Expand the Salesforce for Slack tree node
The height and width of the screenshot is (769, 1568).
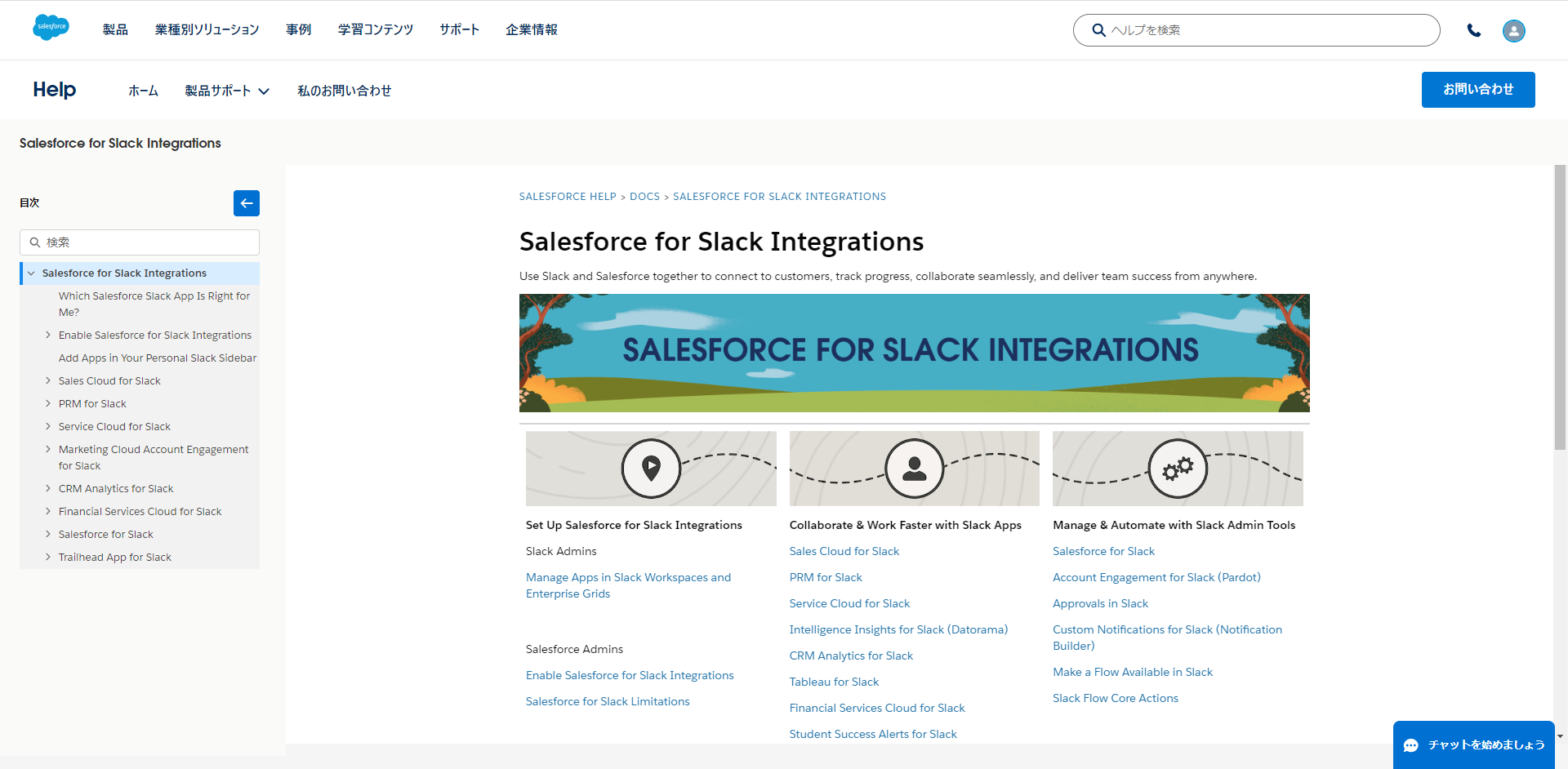(x=47, y=535)
